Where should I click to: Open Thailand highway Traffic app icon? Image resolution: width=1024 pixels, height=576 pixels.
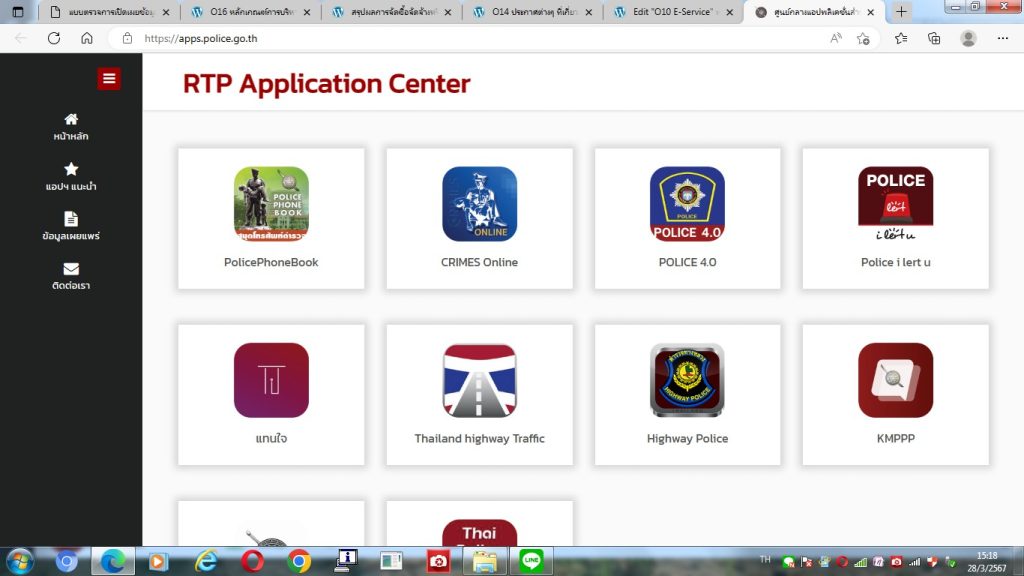pos(480,380)
